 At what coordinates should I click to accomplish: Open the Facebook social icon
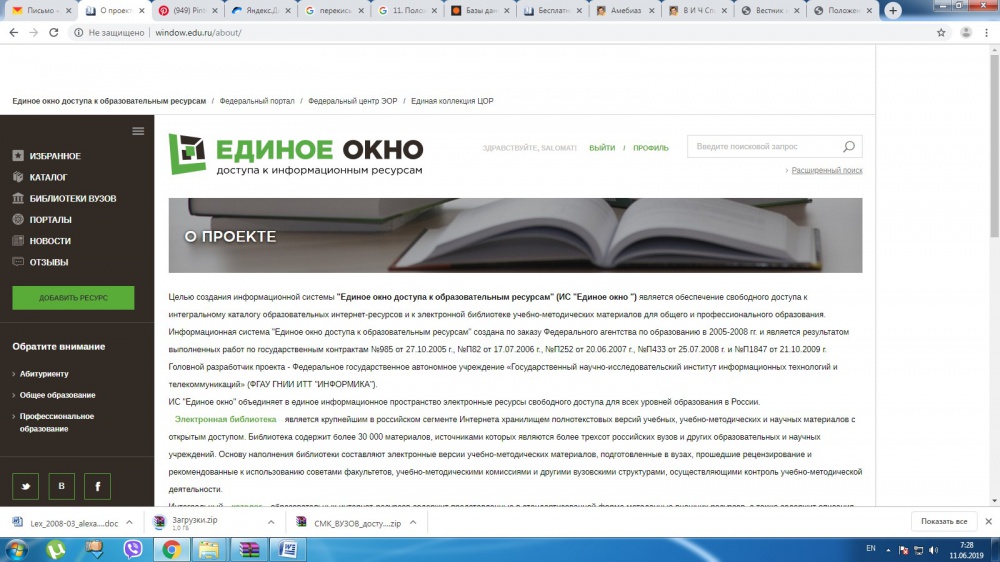coord(98,486)
